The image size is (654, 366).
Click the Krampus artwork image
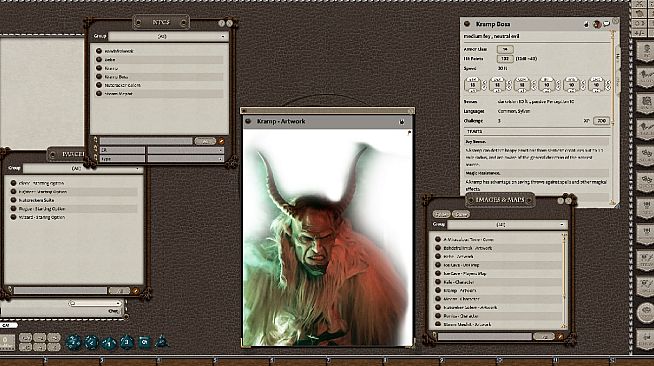click(x=327, y=238)
